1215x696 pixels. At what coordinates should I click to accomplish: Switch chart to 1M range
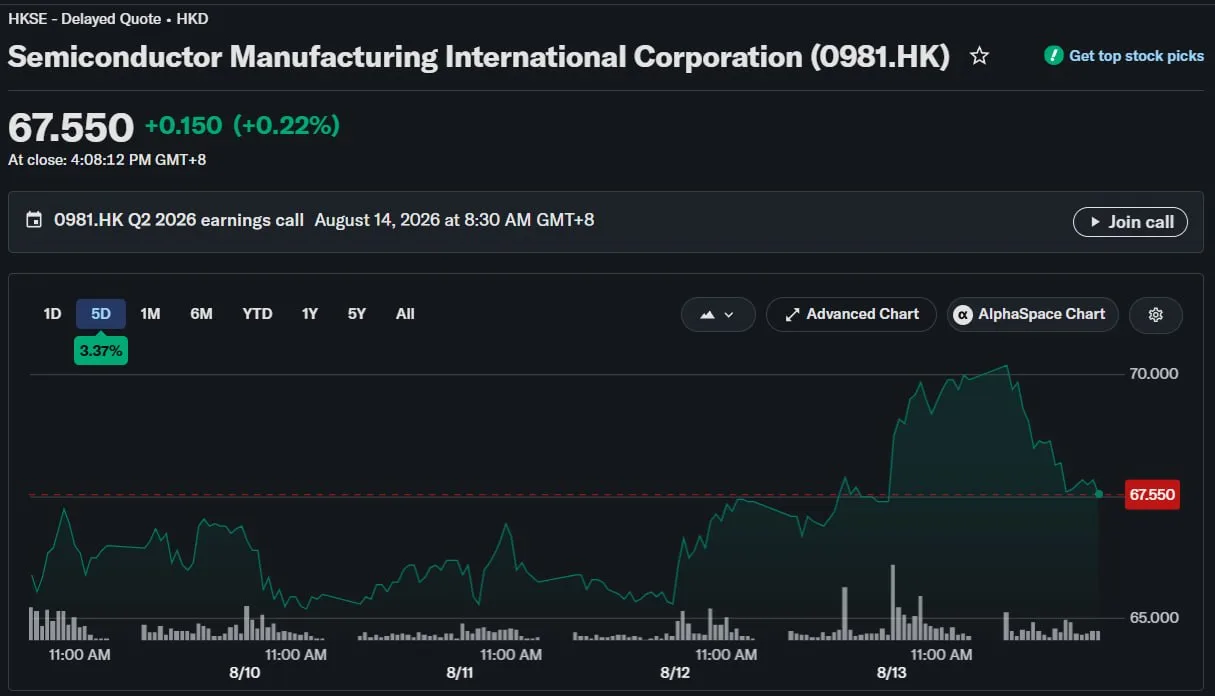[x=150, y=314]
